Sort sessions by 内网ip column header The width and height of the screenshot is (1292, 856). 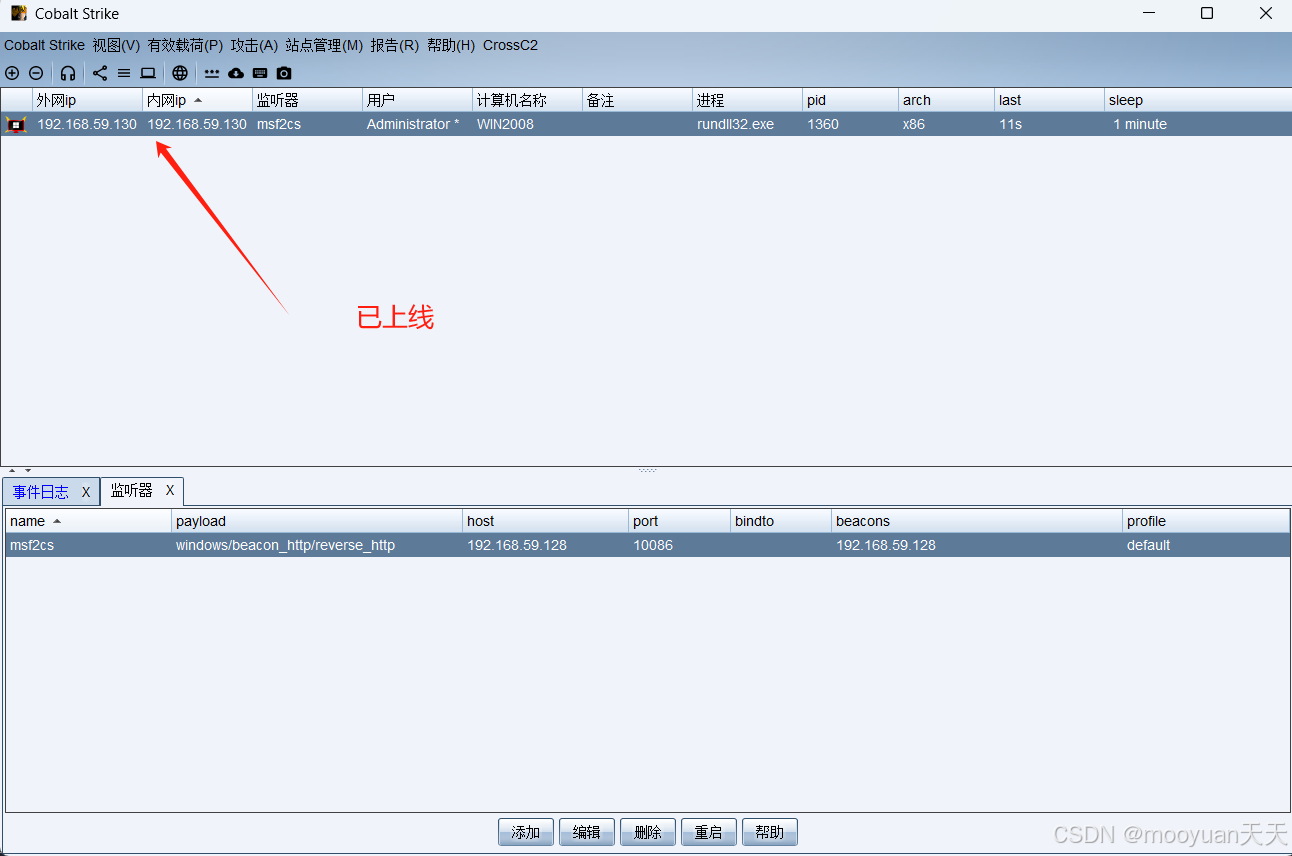tap(198, 100)
